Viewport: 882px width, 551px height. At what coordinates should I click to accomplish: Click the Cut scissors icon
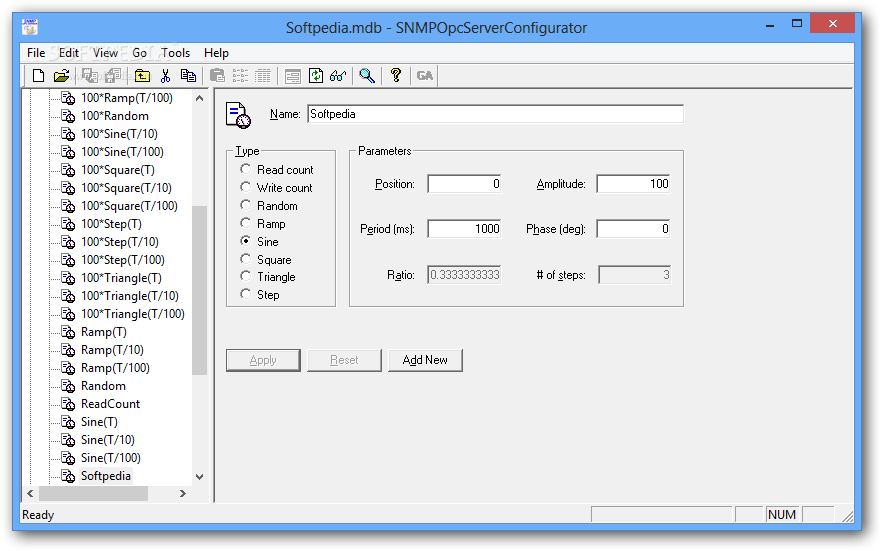coord(165,75)
